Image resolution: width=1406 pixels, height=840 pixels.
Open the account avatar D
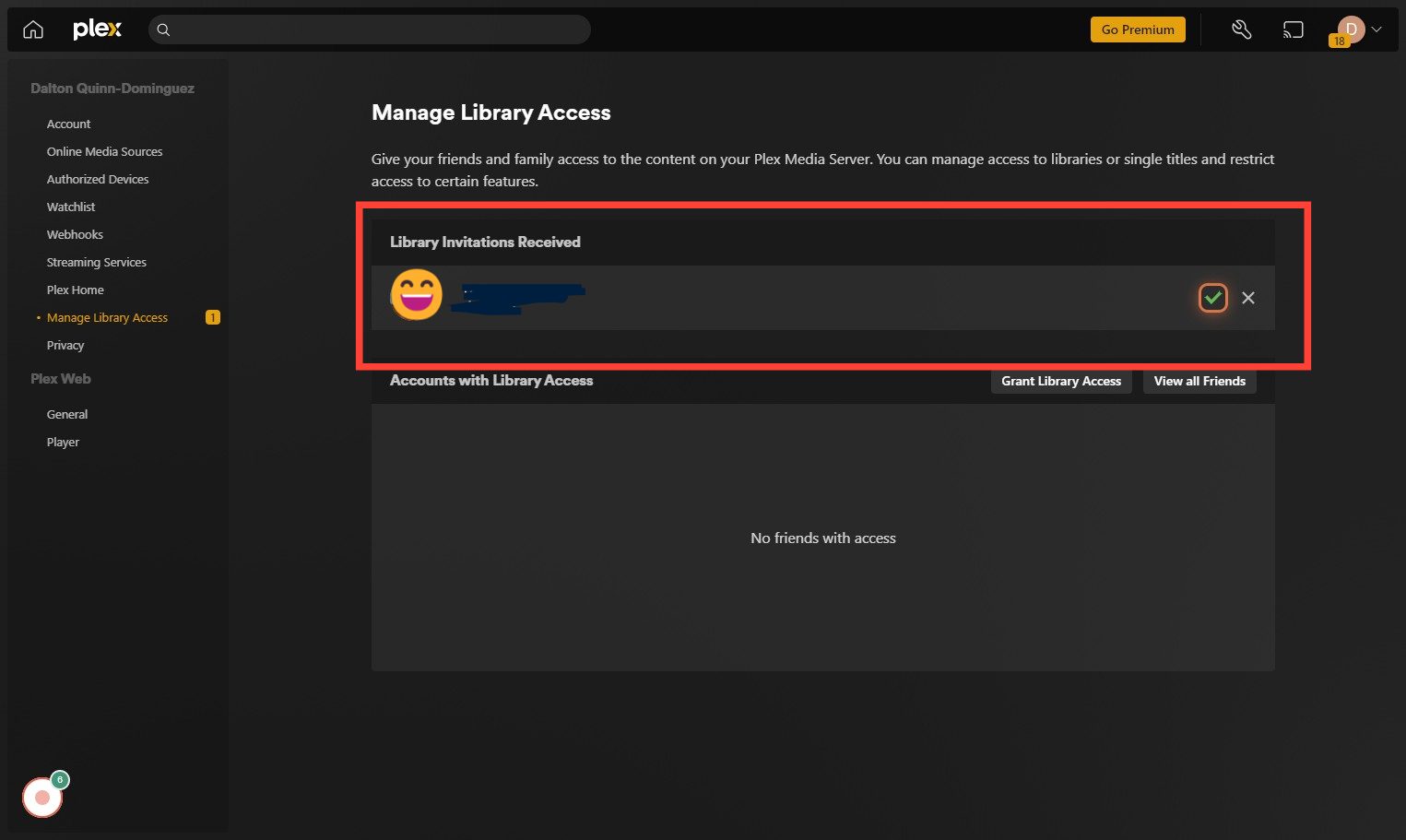coord(1351,29)
